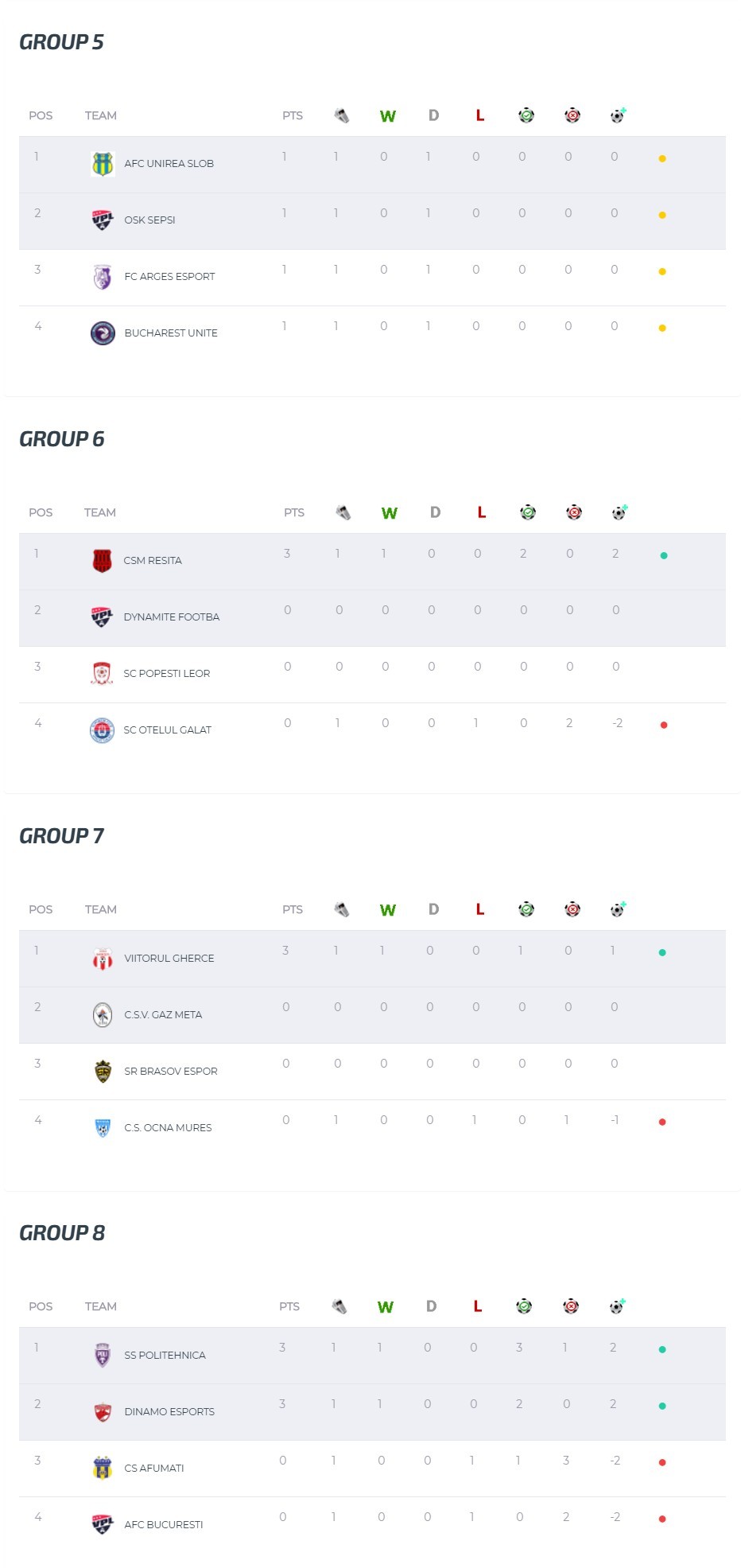Click the goals-scored ball icon in Group 6
This screenshot has height=1568, width=741.
click(x=528, y=513)
